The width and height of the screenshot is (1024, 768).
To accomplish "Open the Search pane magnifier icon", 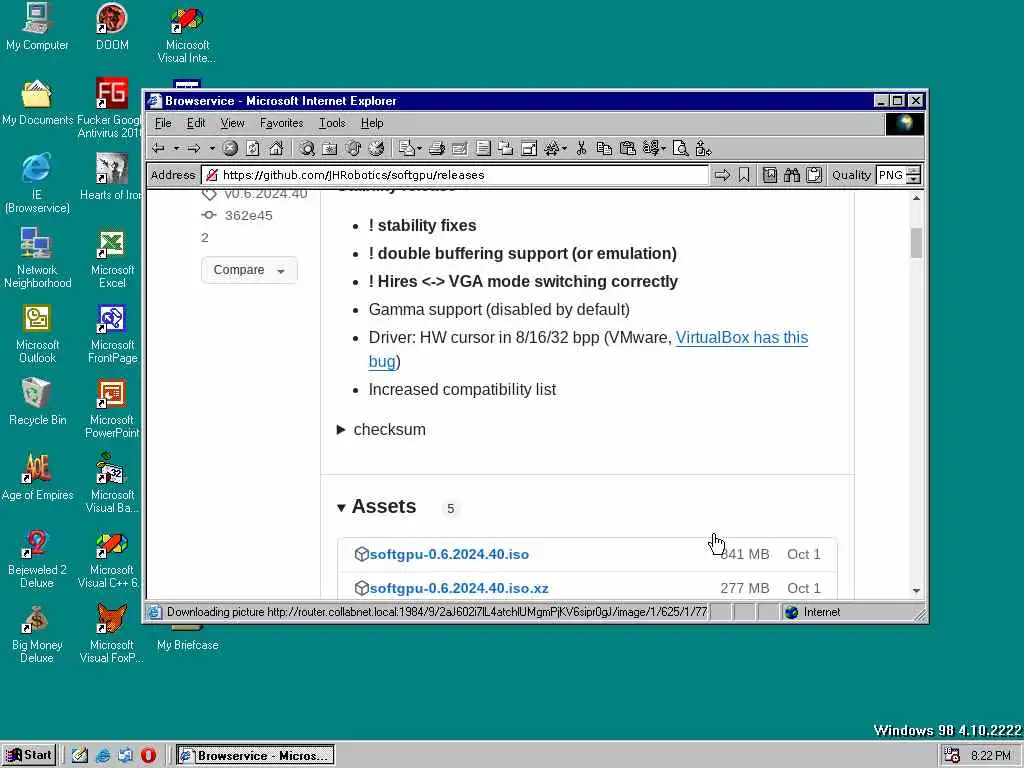I will point(307,149).
